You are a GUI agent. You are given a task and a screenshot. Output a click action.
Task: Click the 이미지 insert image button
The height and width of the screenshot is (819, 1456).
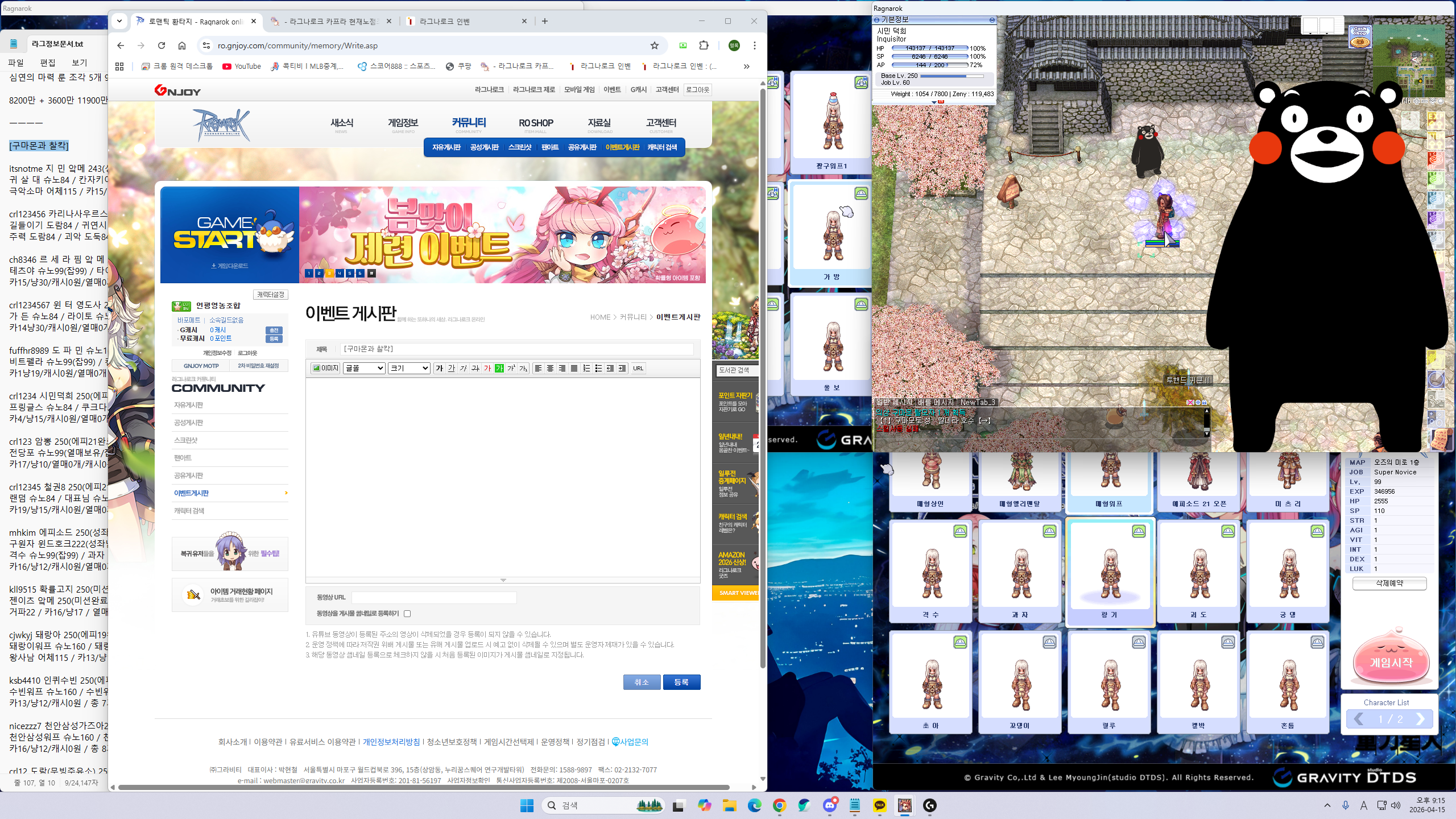point(326,368)
